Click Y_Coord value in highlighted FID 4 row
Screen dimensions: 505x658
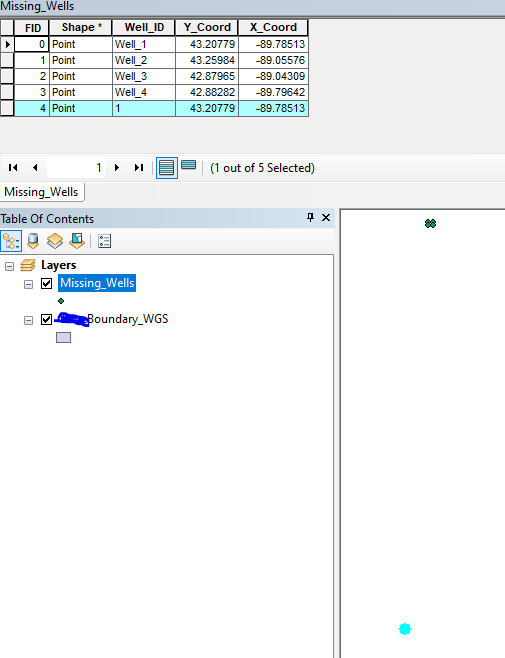click(207, 108)
